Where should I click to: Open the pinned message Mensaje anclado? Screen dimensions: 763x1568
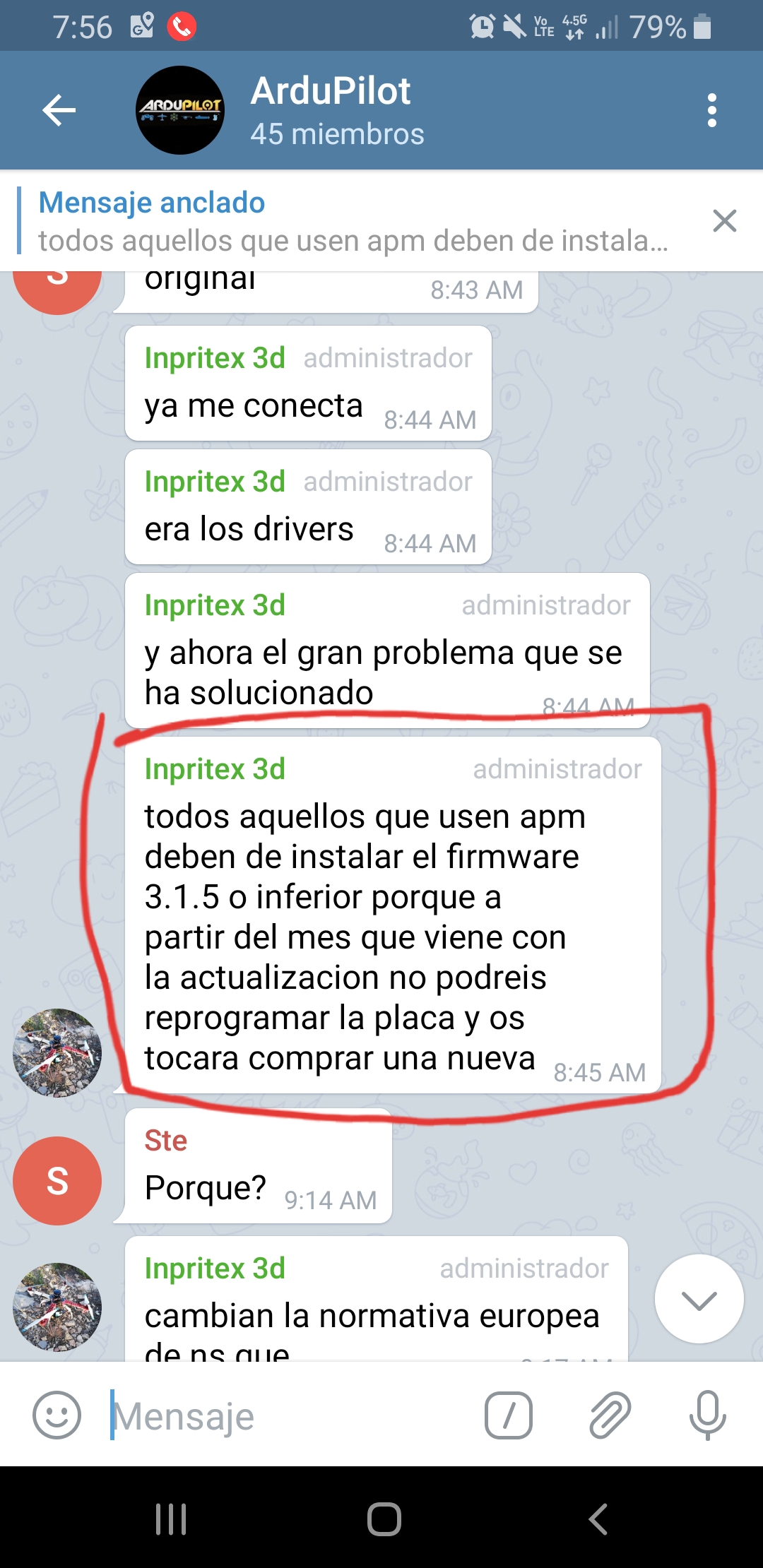pos(353,221)
